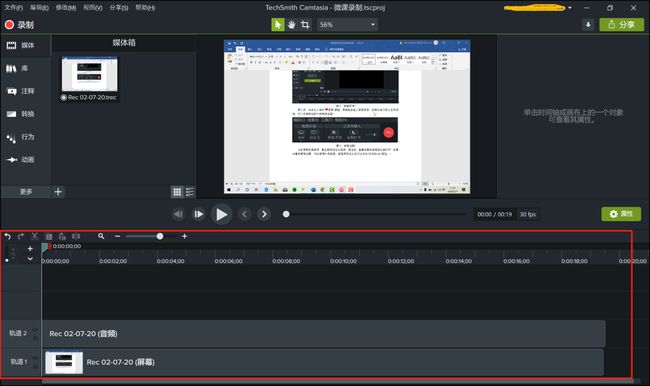Expand the track options chevron

(x=30, y=259)
